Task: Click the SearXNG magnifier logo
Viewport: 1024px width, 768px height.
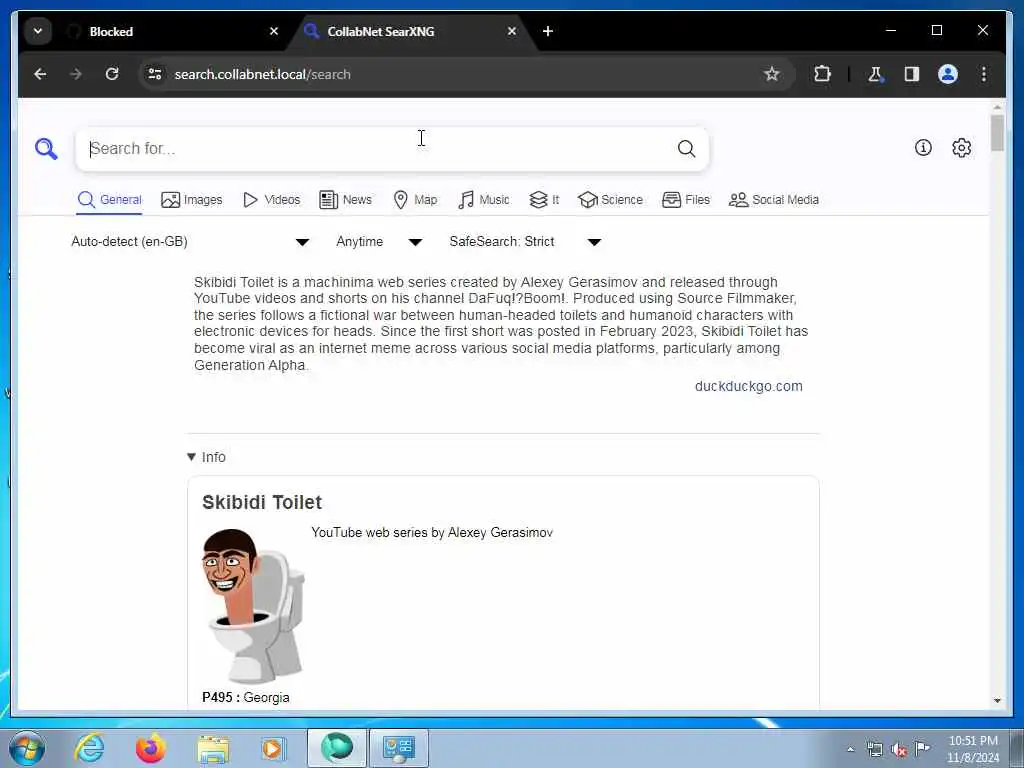Action: 46,149
